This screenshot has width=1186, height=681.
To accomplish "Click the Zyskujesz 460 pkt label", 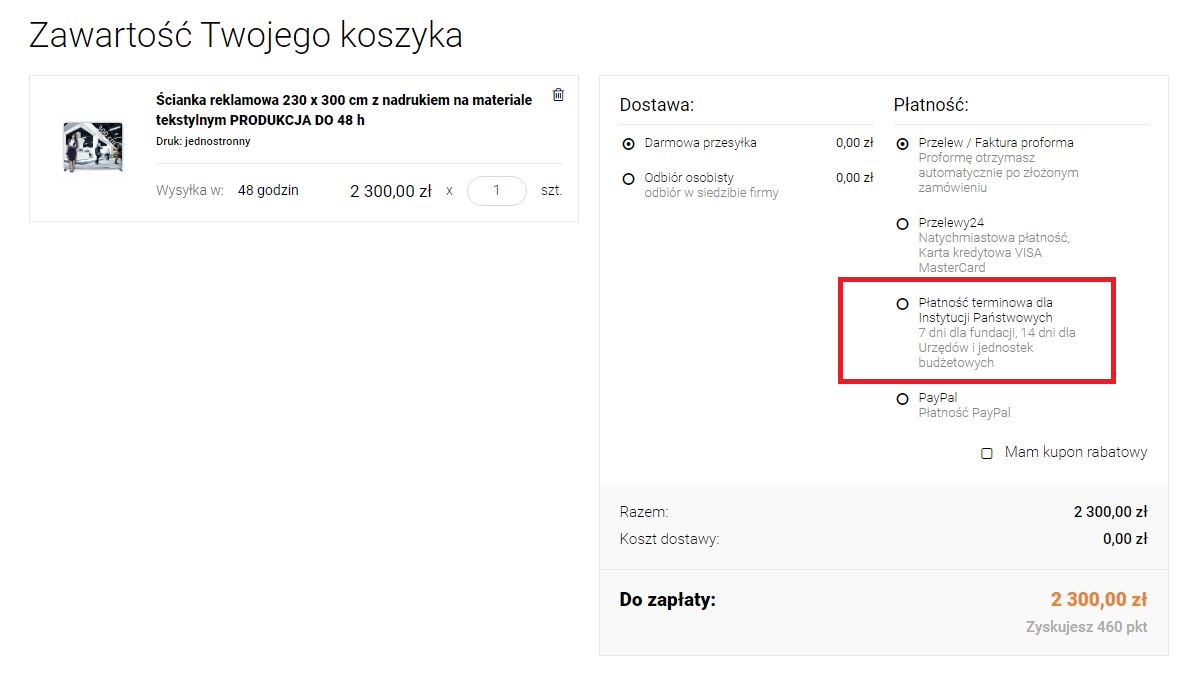I will (x=1088, y=629).
